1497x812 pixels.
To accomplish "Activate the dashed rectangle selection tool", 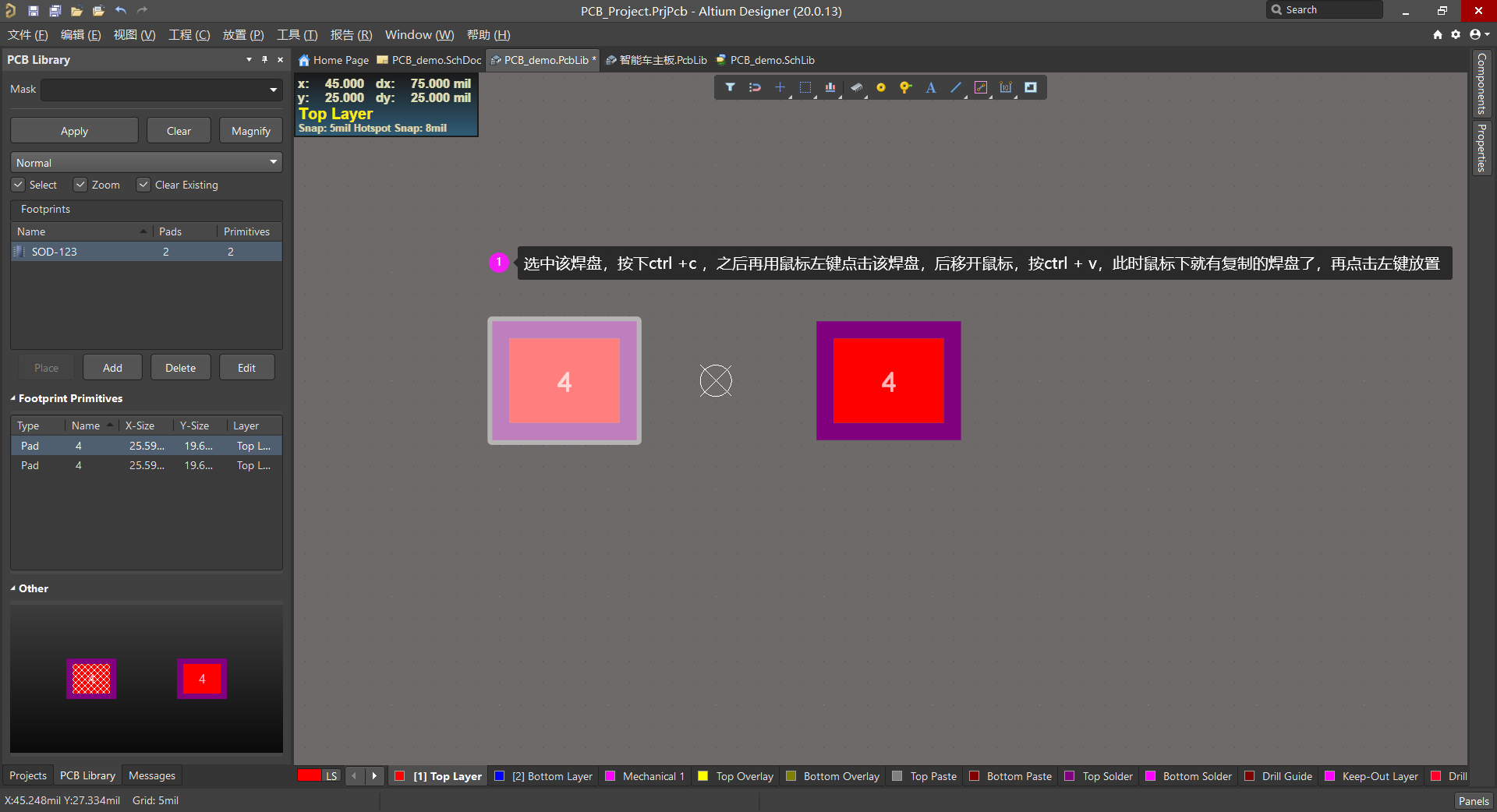I will (805, 87).
